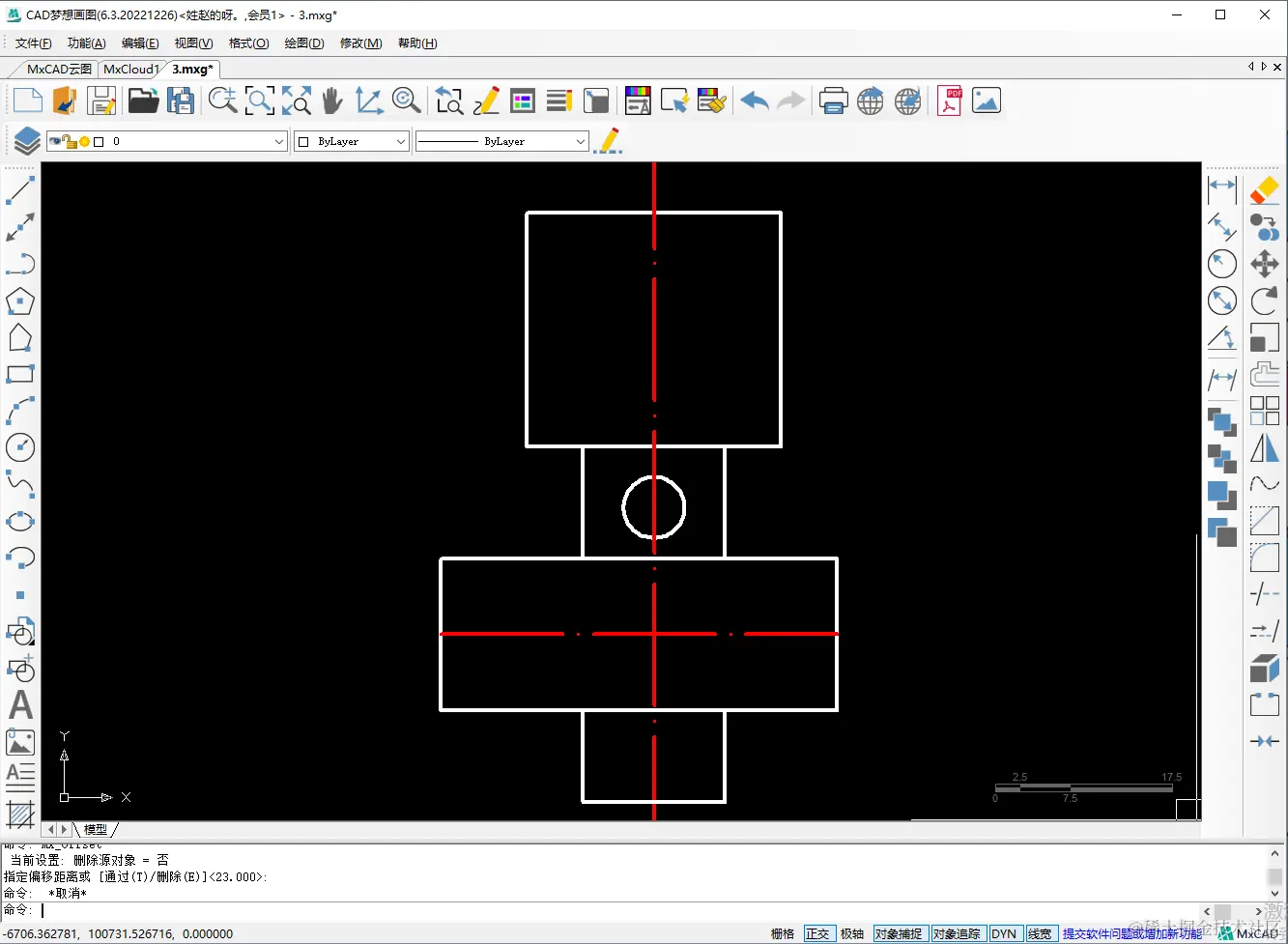
Task: Open the 帮助(H) menu
Action: [417, 43]
